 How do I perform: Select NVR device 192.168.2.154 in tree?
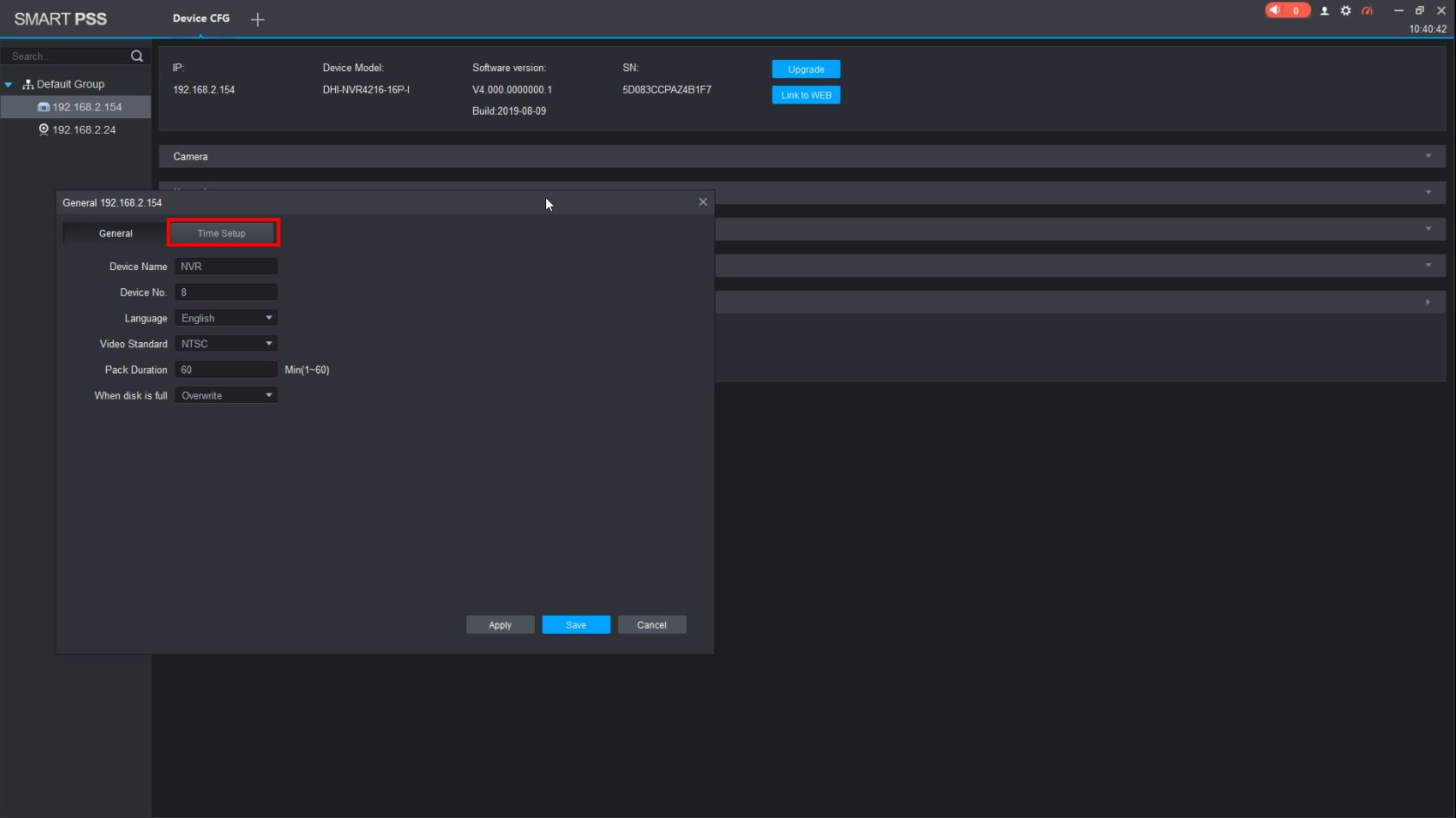[x=86, y=107]
